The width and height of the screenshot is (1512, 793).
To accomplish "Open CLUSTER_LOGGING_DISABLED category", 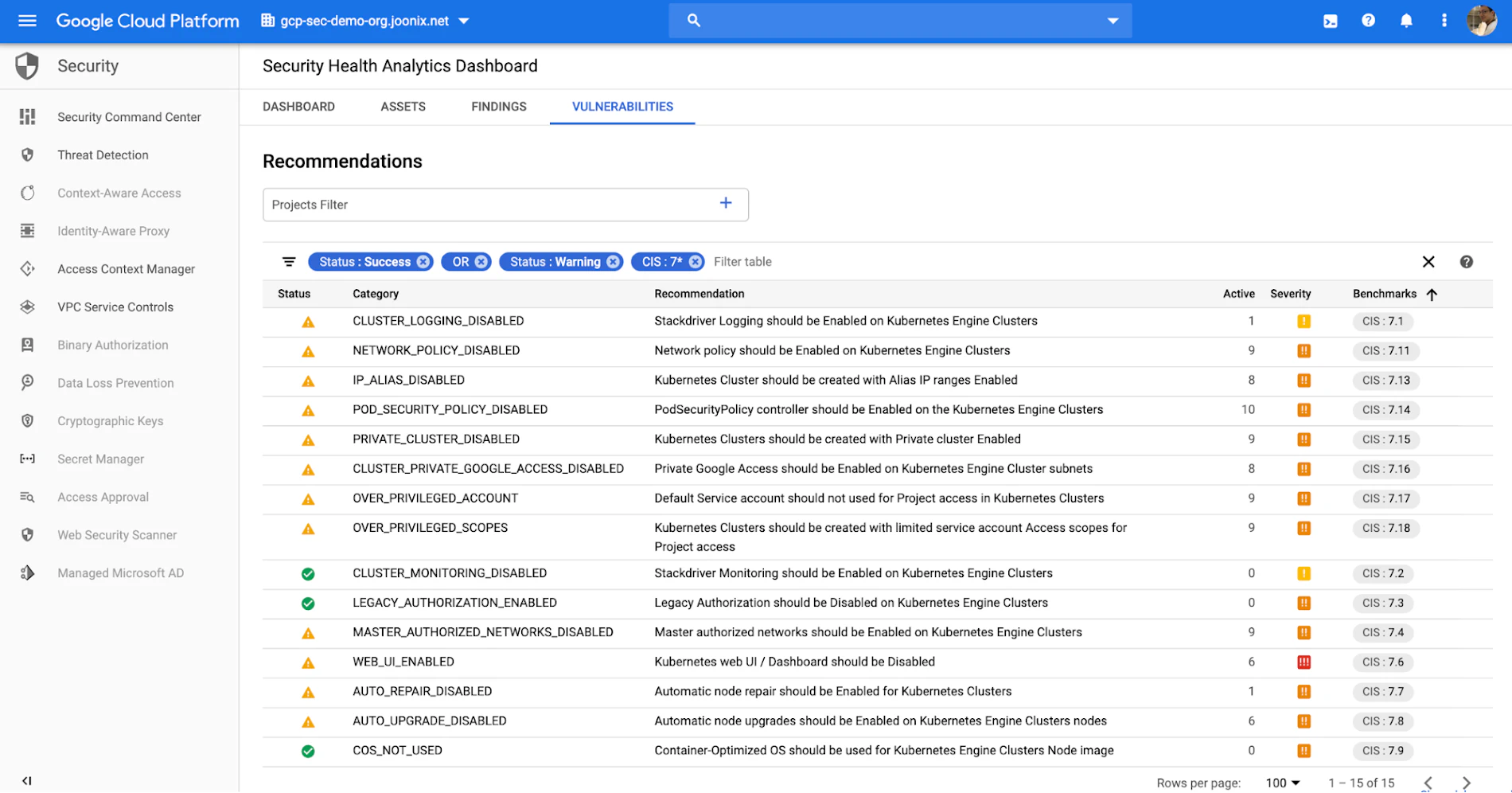I will click(x=438, y=321).
